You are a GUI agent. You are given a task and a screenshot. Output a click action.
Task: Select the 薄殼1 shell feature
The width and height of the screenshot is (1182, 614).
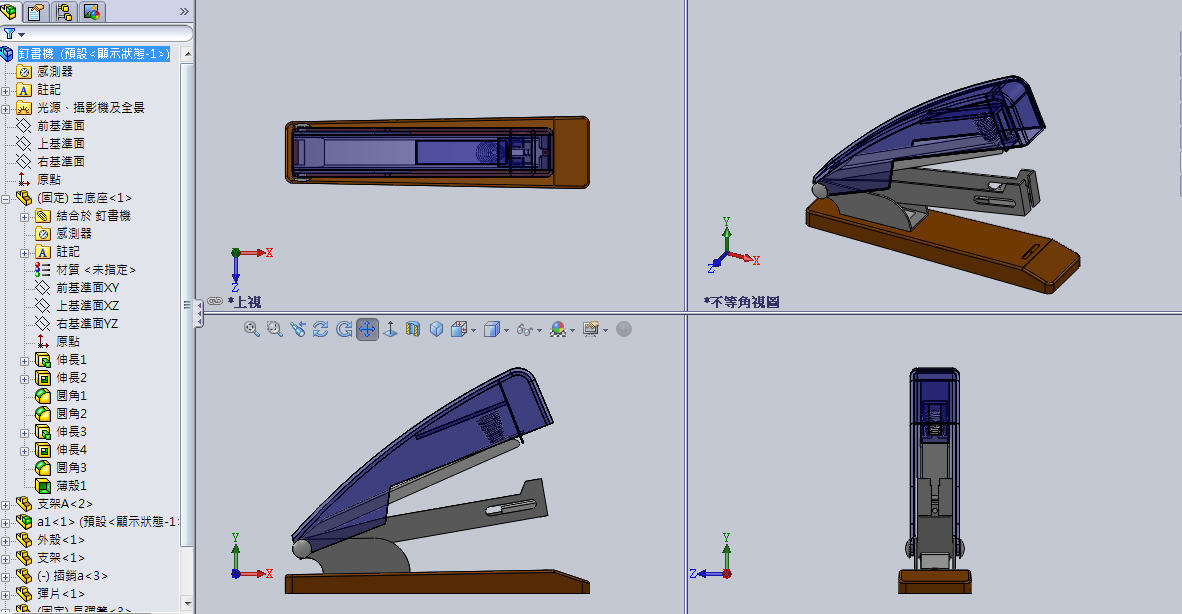click(71, 486)
